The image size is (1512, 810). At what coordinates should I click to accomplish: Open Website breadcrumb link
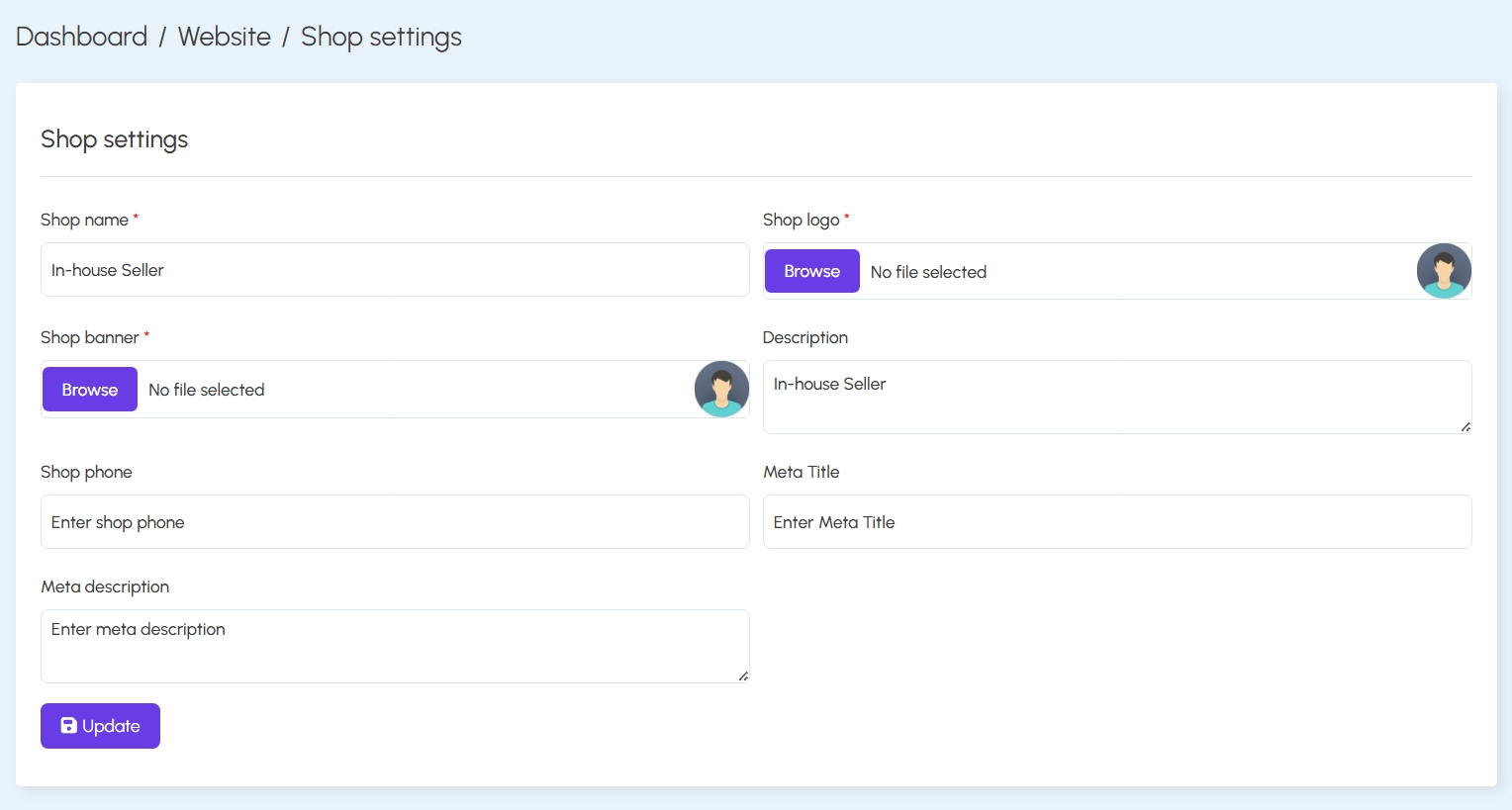tap(225, 37)
